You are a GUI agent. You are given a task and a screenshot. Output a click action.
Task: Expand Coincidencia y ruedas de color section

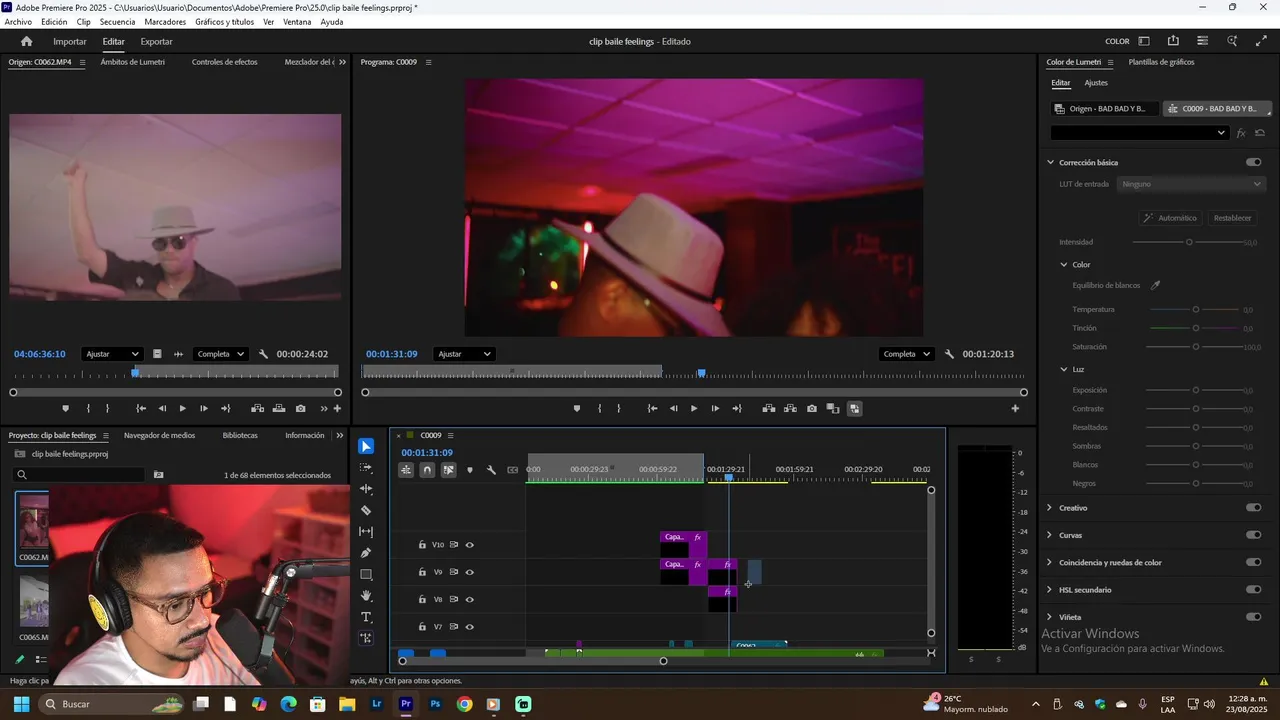click(x=1050, y=563)
